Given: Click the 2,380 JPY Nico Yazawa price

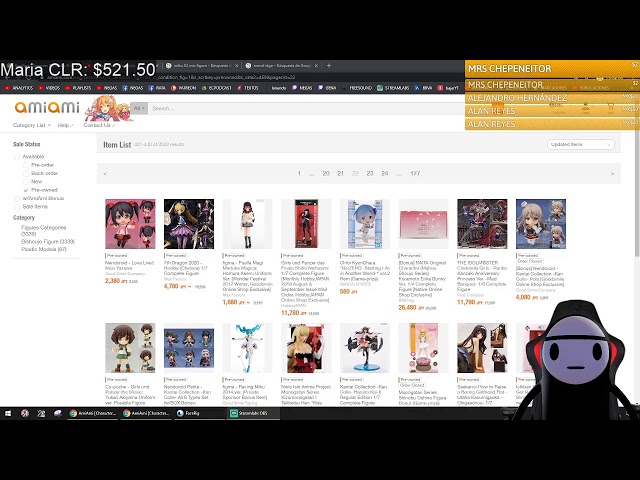Looking at the screenshot, I should tap(116, 281).
